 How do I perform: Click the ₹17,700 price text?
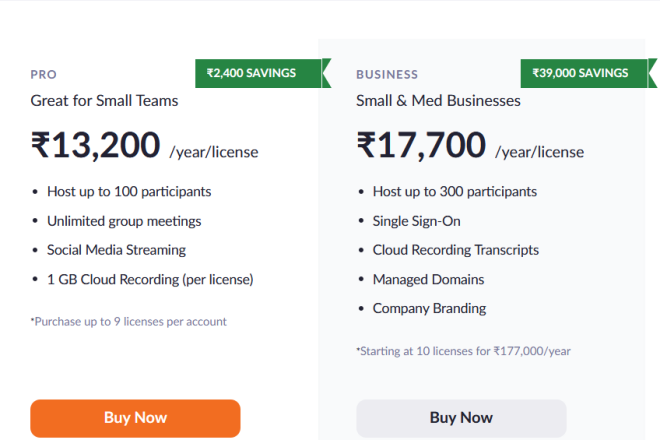click(421, 146)
